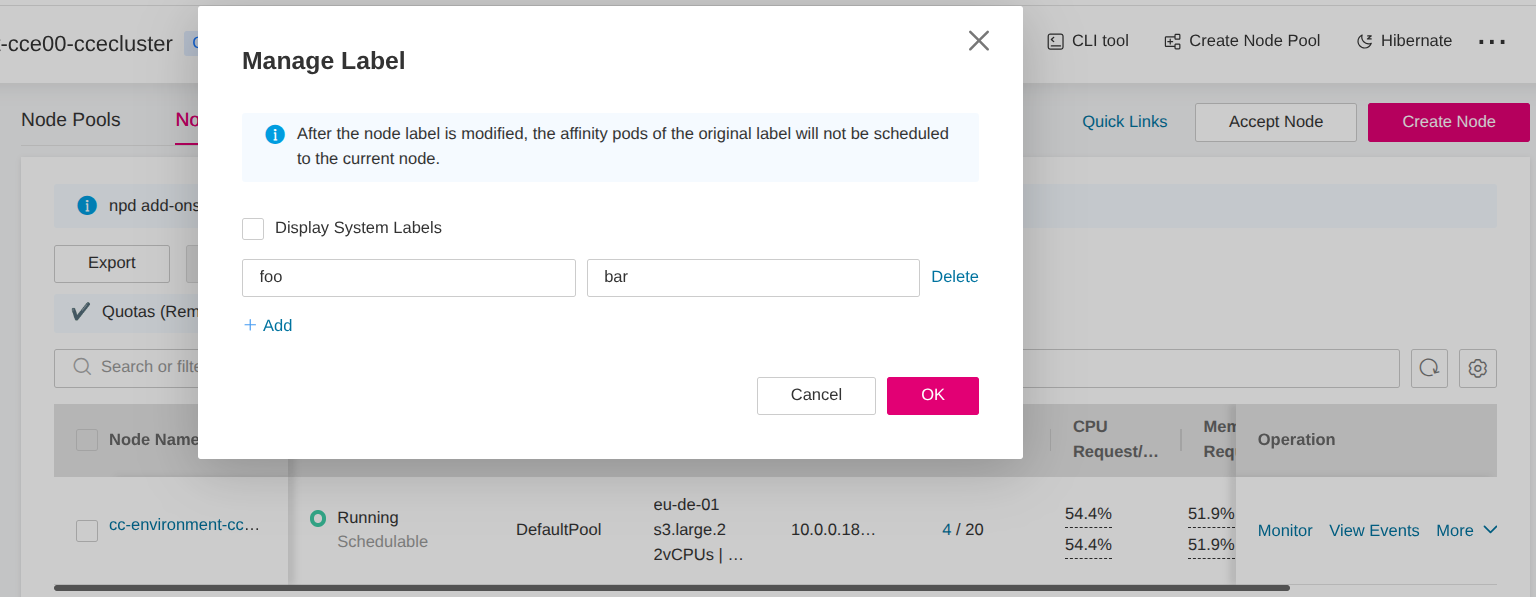Viewport: 1536px width, 597px height.
Task: Open table settings gear icon
Action: point(1477,368)
